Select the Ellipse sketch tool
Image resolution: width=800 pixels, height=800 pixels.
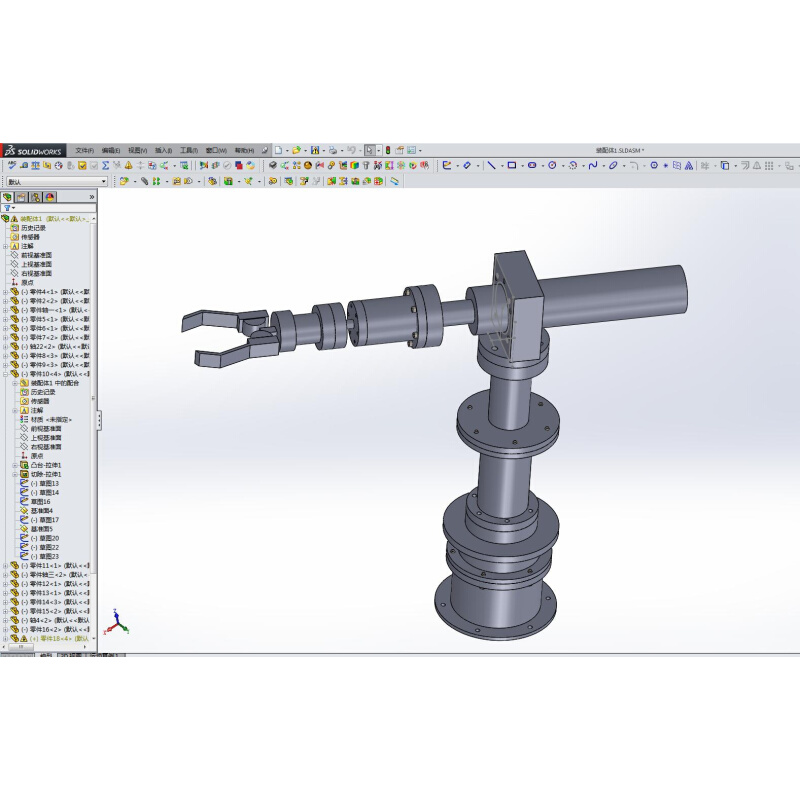[613, 165]
